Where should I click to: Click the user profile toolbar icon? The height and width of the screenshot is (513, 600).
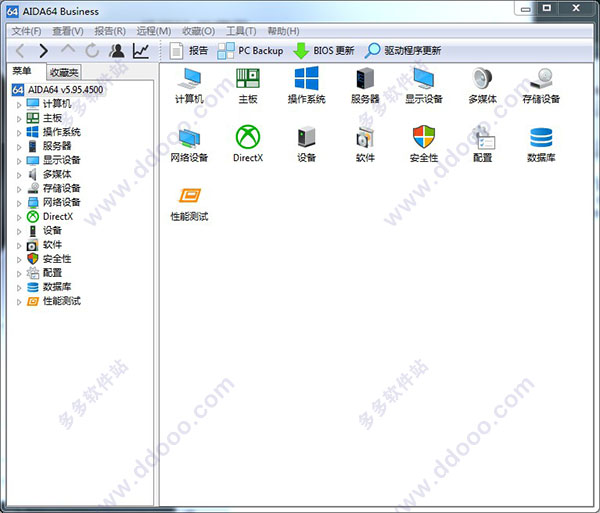117,50
